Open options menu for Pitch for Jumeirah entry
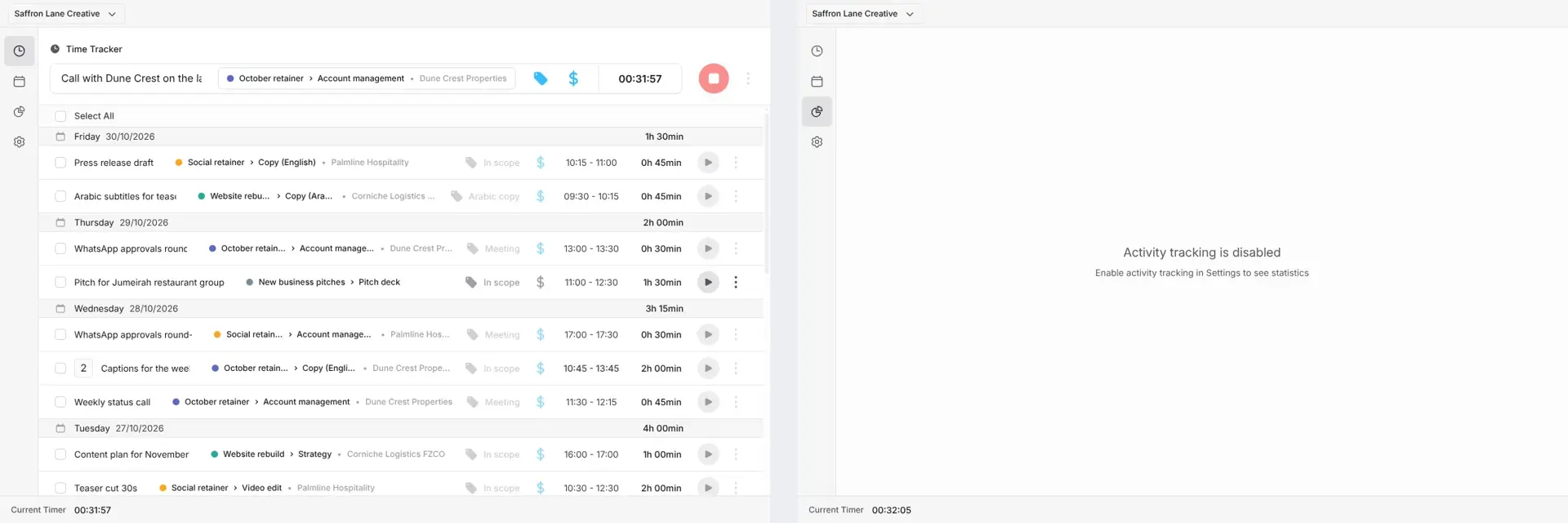The image size is (1568, 523). [x=736, y=282]
